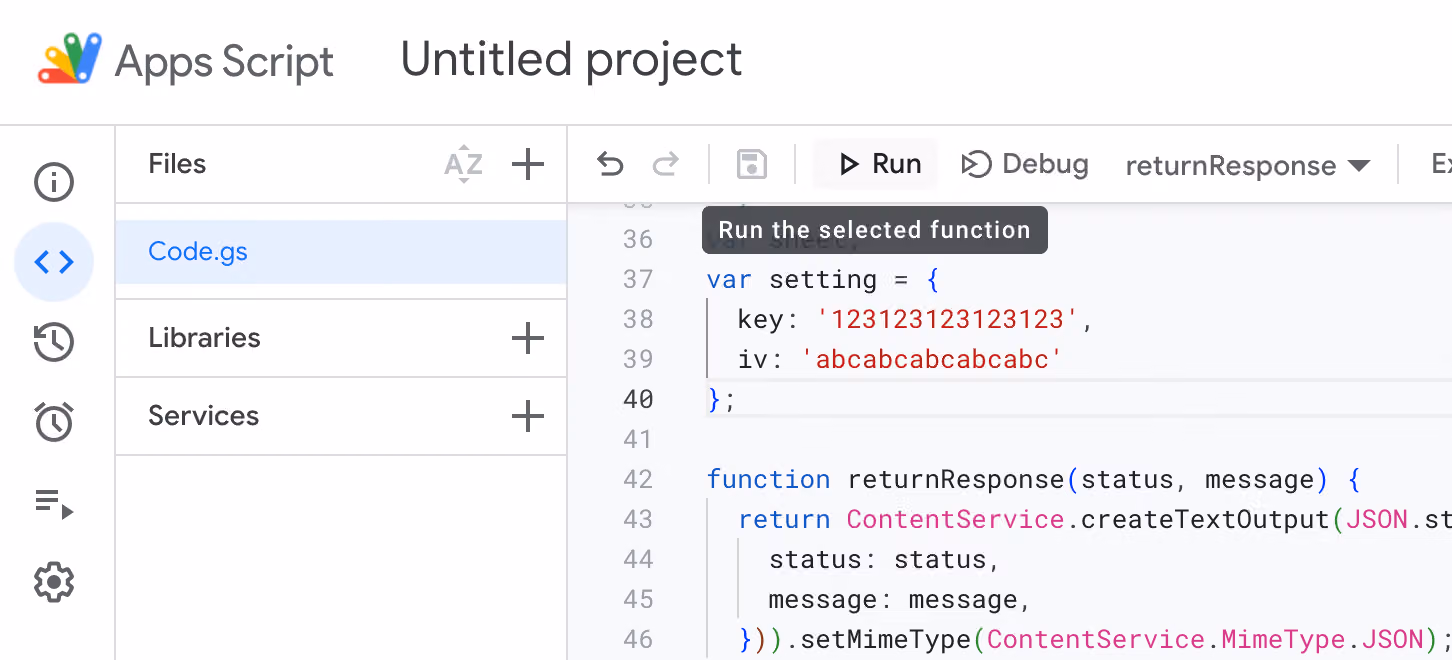Select the Code.gs file
1452x660 pixels.
coord(341,252)
